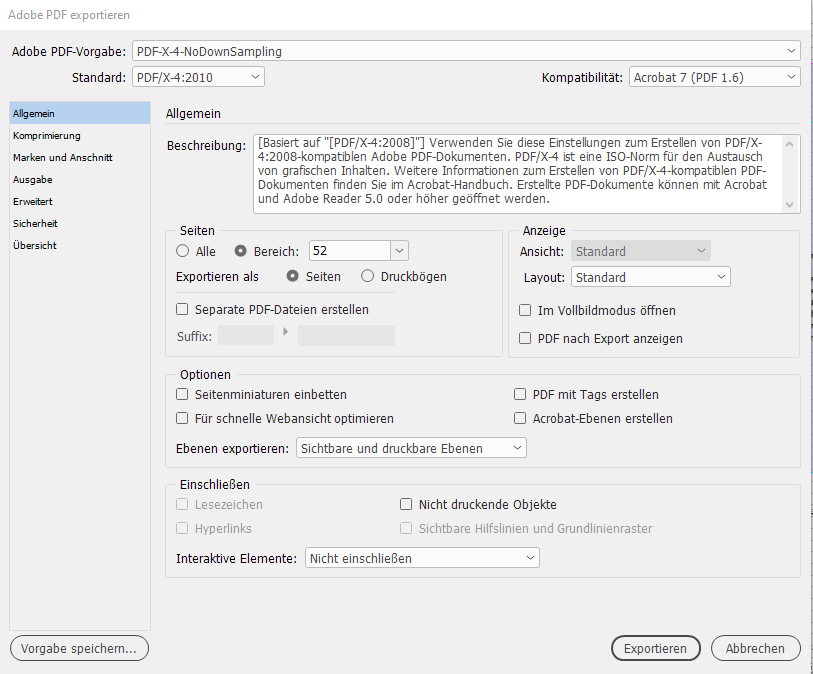Uncheck Nicht druckende Objekte
Viewport: 813px width, 674px height.
(x=406, y=504)
